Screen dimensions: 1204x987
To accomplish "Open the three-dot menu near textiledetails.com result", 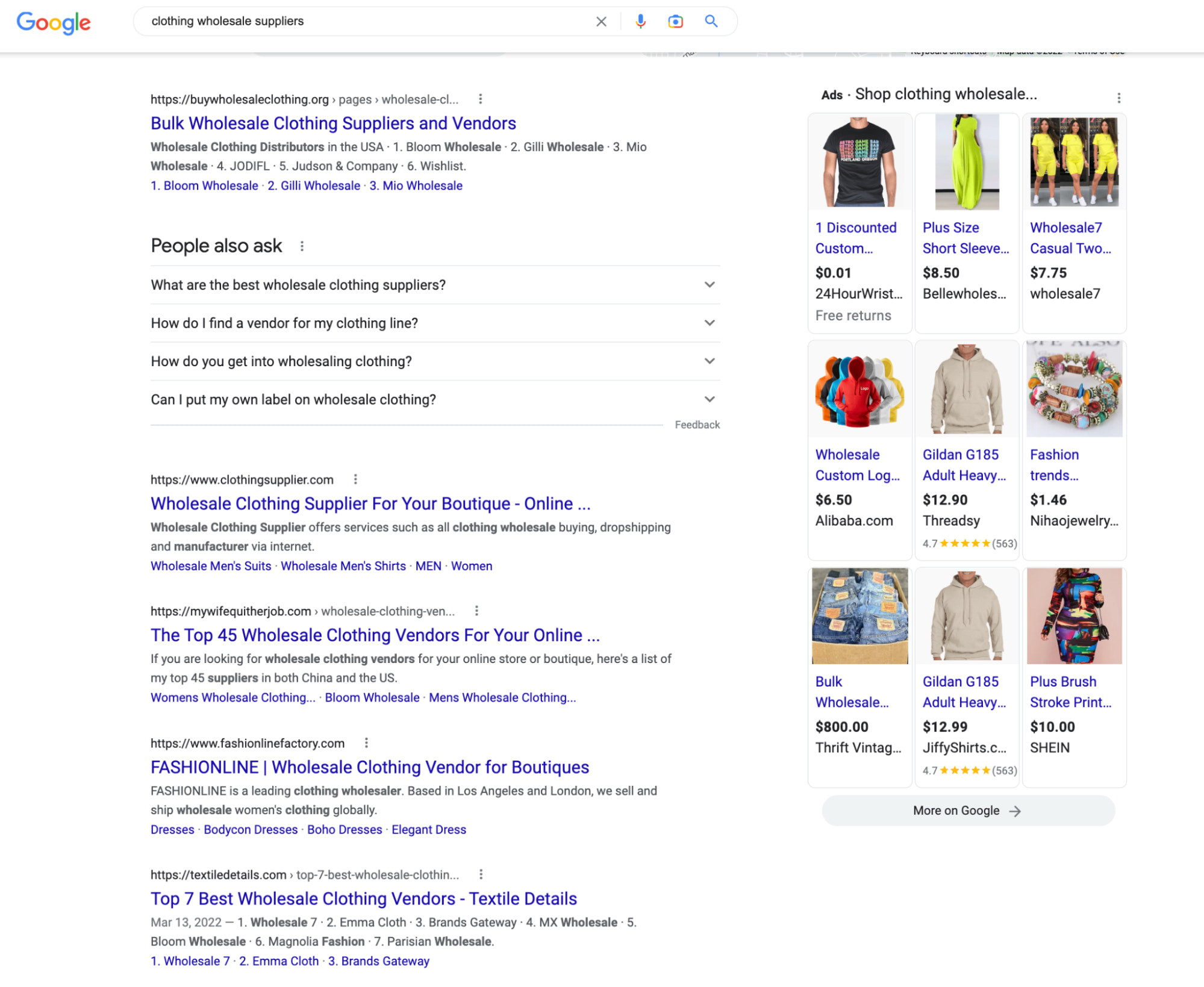I will [x=481, y=874].
